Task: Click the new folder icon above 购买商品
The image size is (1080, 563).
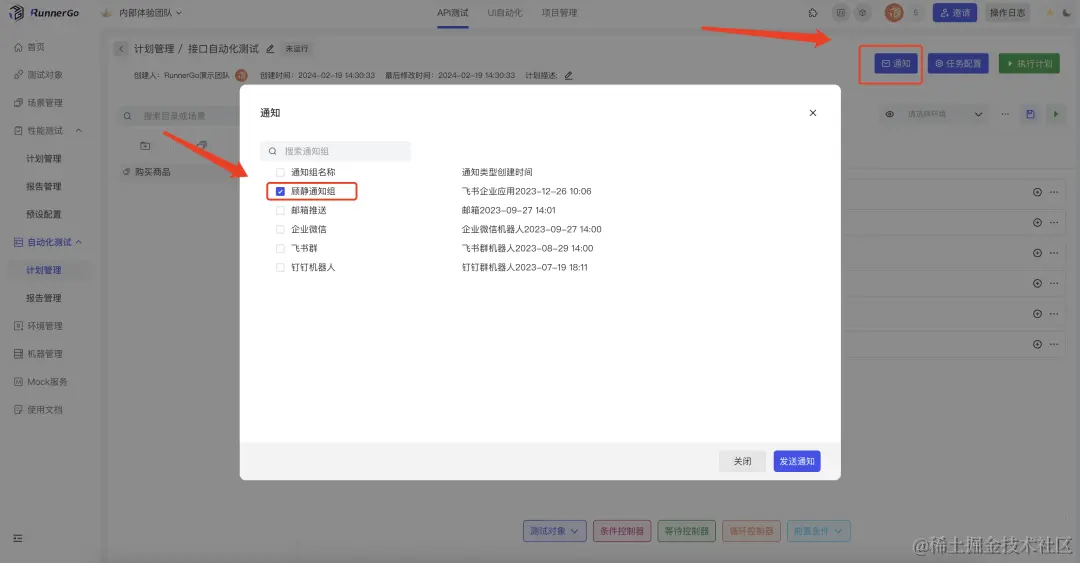Action: tap(145, 145)
